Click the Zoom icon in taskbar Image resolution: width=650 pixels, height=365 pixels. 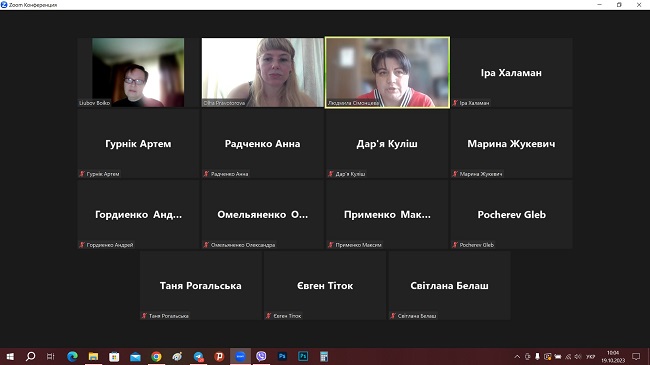pos(240,356)
